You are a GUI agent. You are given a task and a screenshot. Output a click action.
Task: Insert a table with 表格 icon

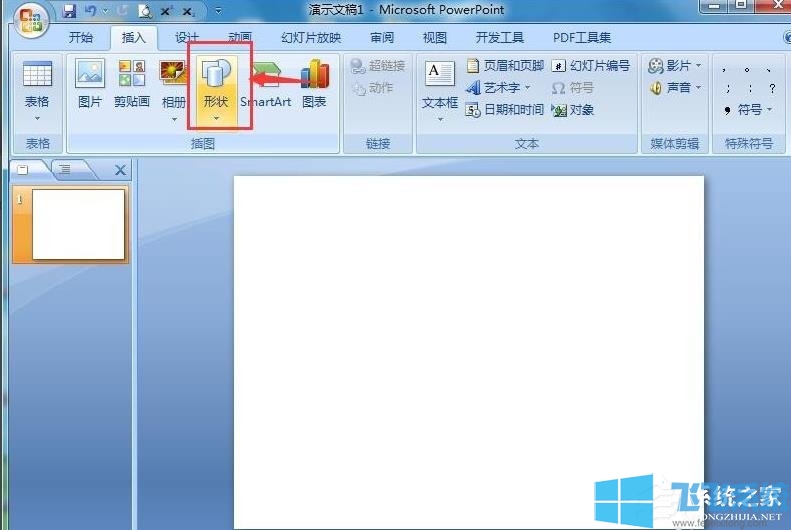coord(37,84)
